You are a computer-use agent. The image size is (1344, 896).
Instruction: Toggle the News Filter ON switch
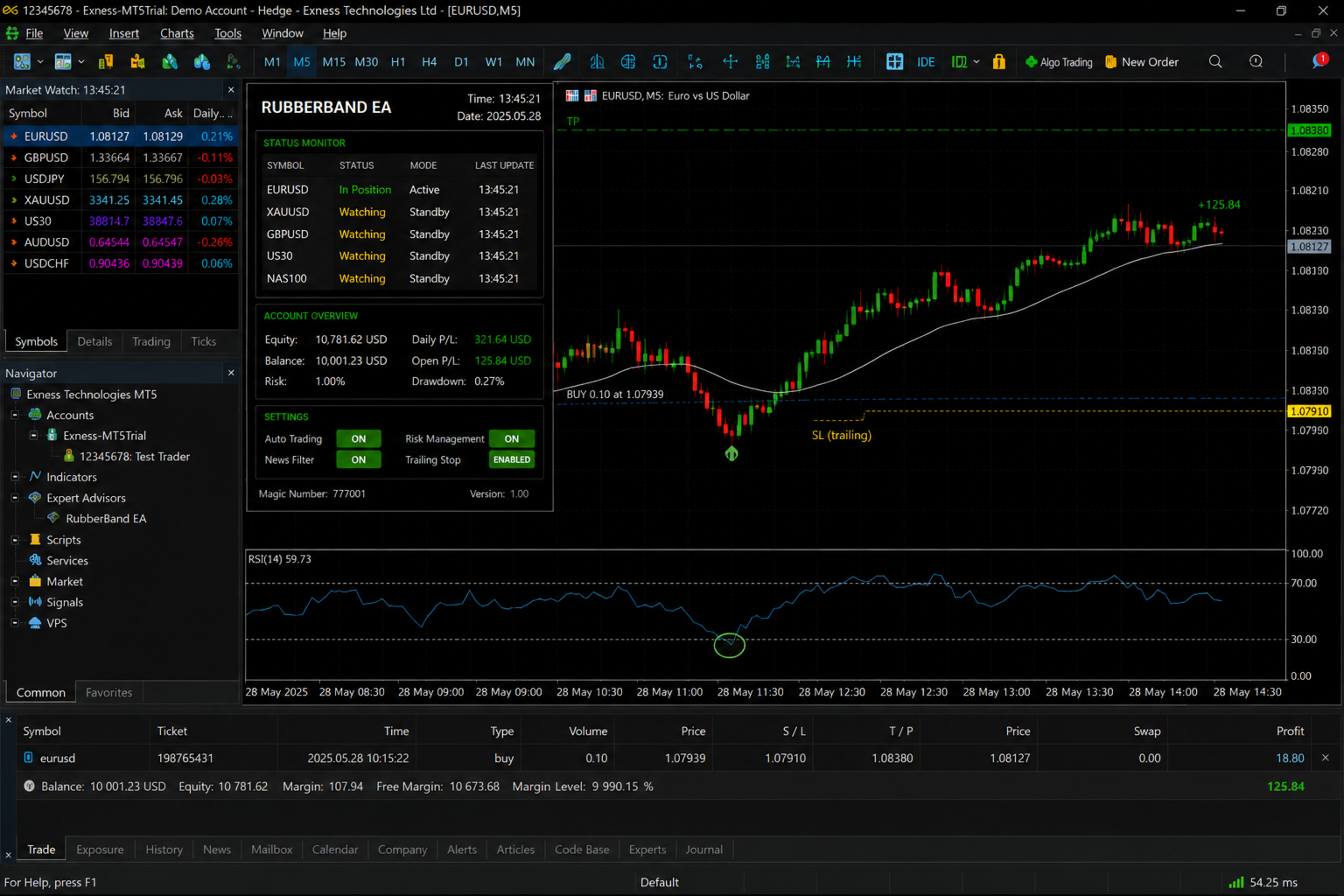359,459
